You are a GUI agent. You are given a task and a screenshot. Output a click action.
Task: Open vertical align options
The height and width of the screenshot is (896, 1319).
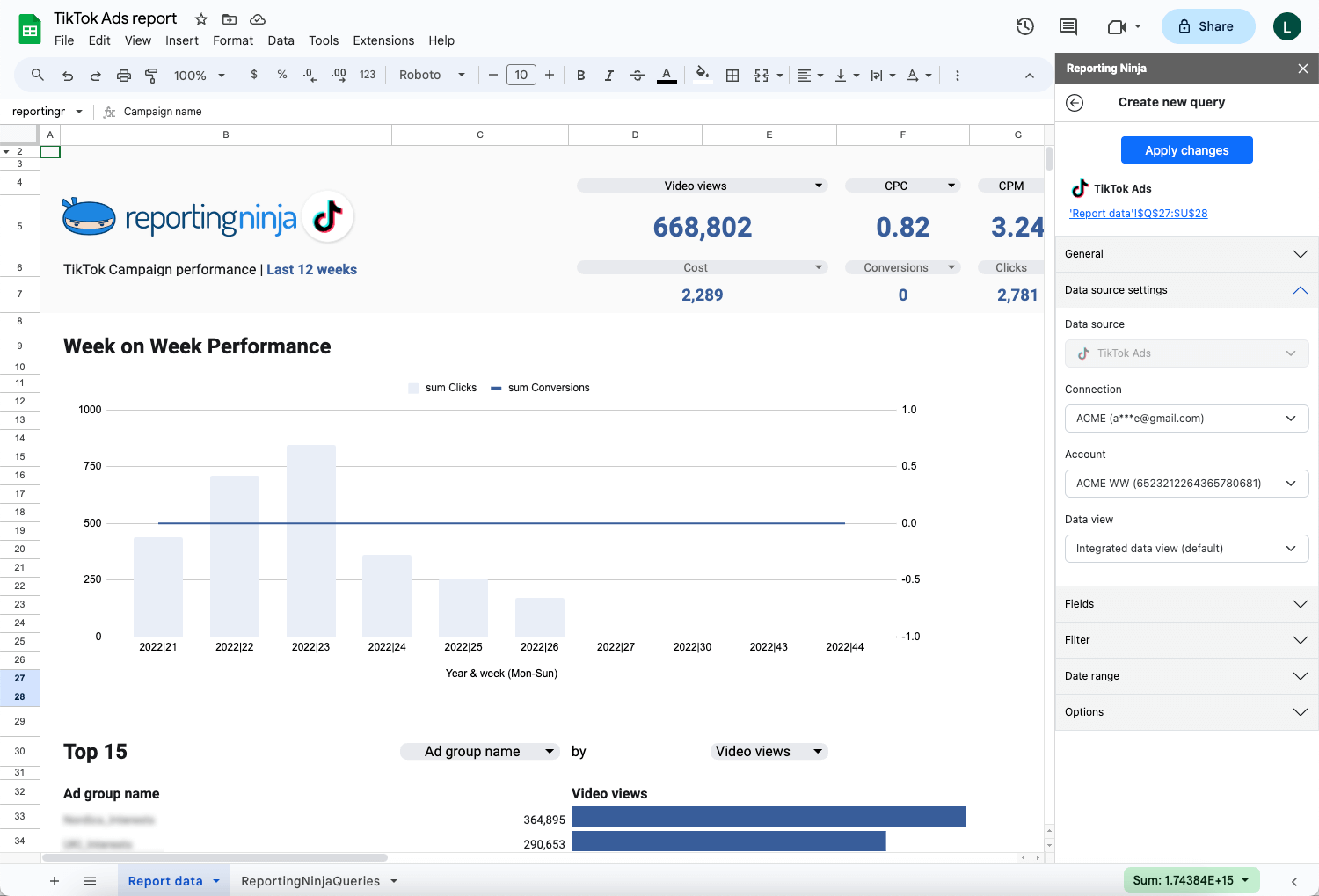tap(847, 76)
